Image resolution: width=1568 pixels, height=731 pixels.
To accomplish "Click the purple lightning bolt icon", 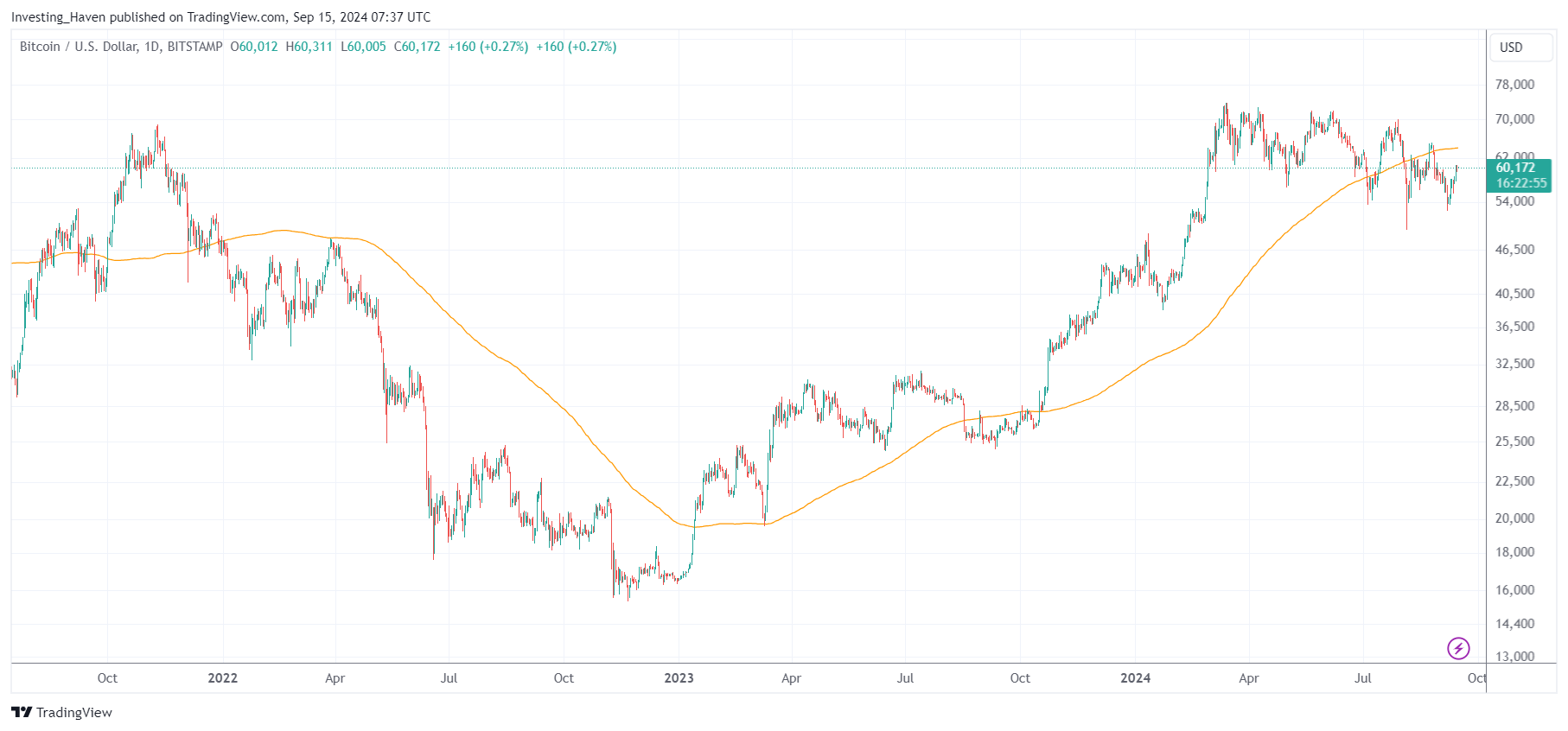I will (x=1458, y=648).
